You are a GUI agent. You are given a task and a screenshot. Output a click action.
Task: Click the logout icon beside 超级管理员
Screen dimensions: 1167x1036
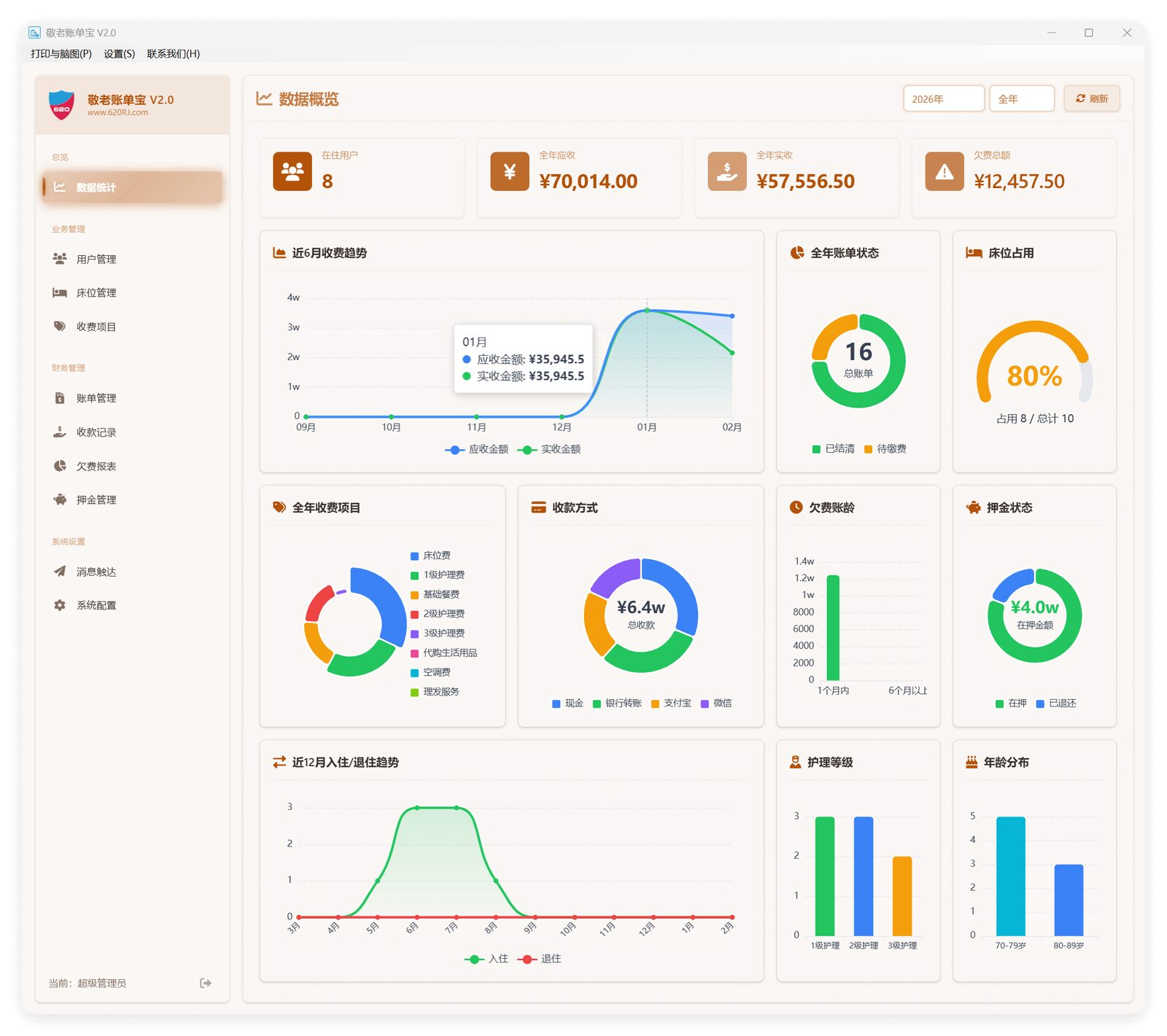pos(206,983)
